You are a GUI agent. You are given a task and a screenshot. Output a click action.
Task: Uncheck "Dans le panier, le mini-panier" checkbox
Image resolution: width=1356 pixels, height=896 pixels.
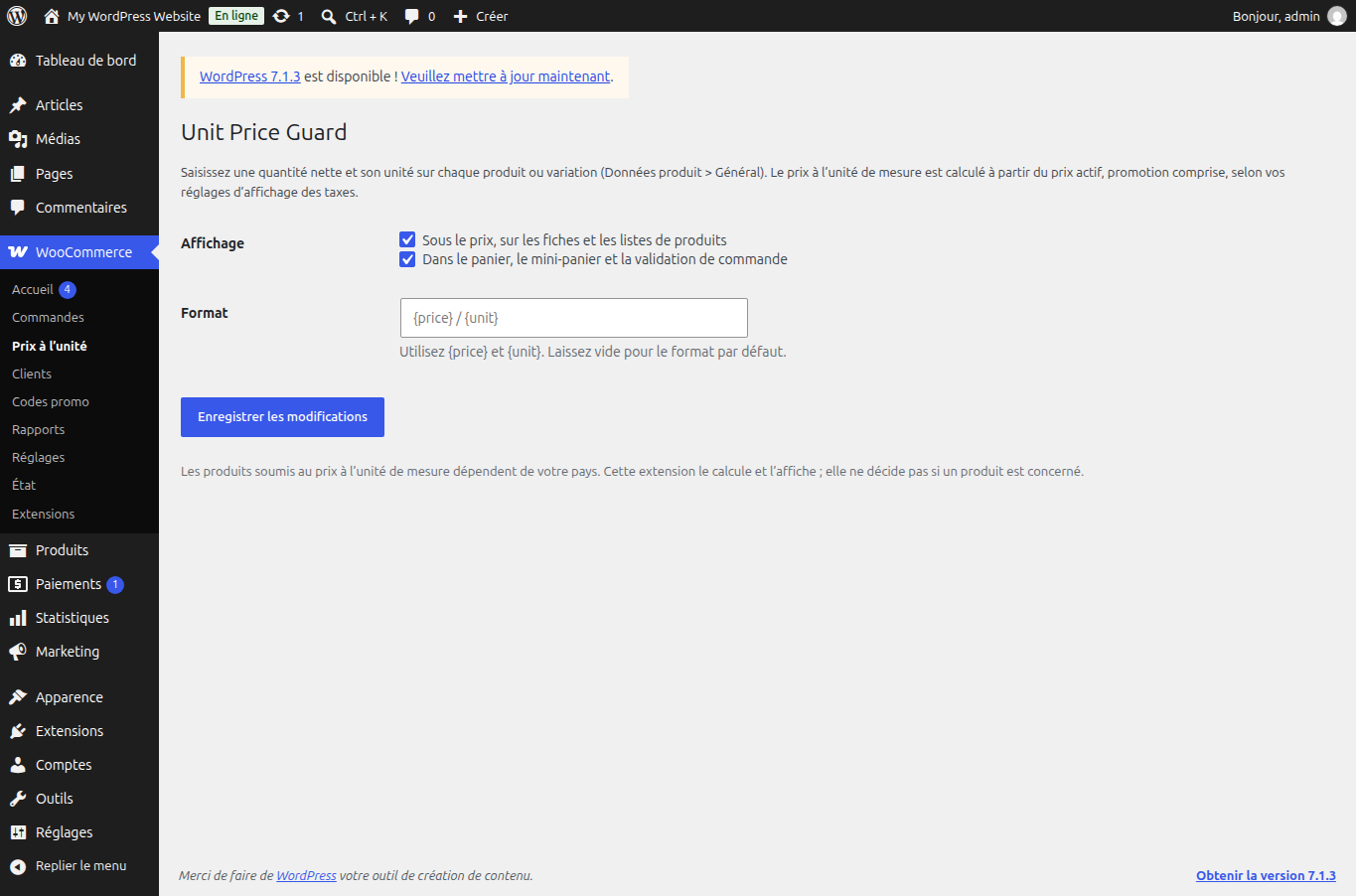(x=407, y=259)
